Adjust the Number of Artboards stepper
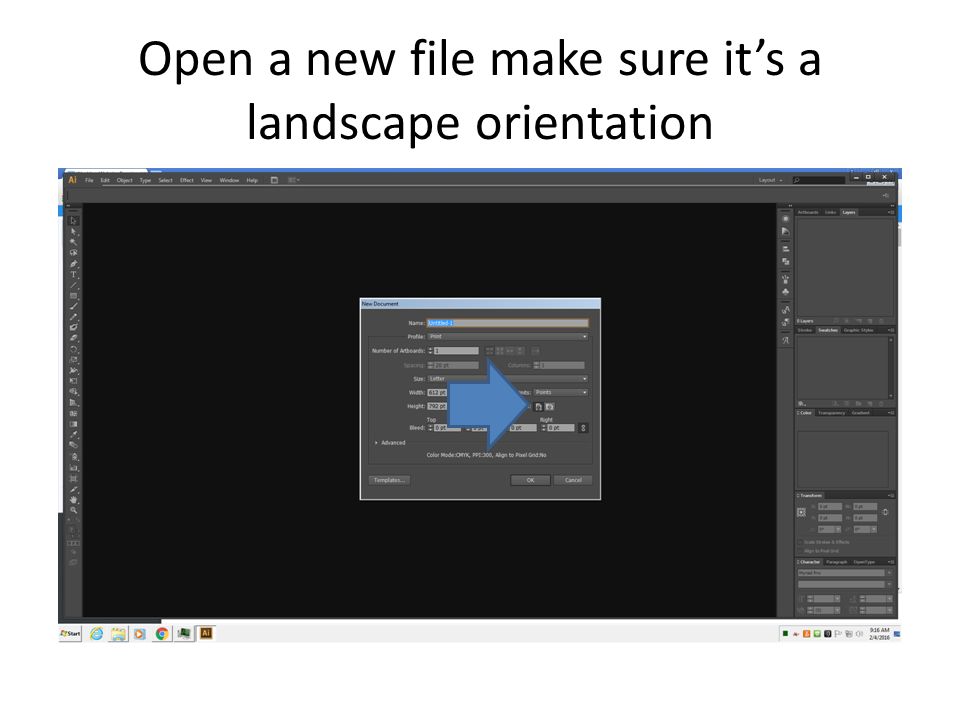 (x=430, y=351)
